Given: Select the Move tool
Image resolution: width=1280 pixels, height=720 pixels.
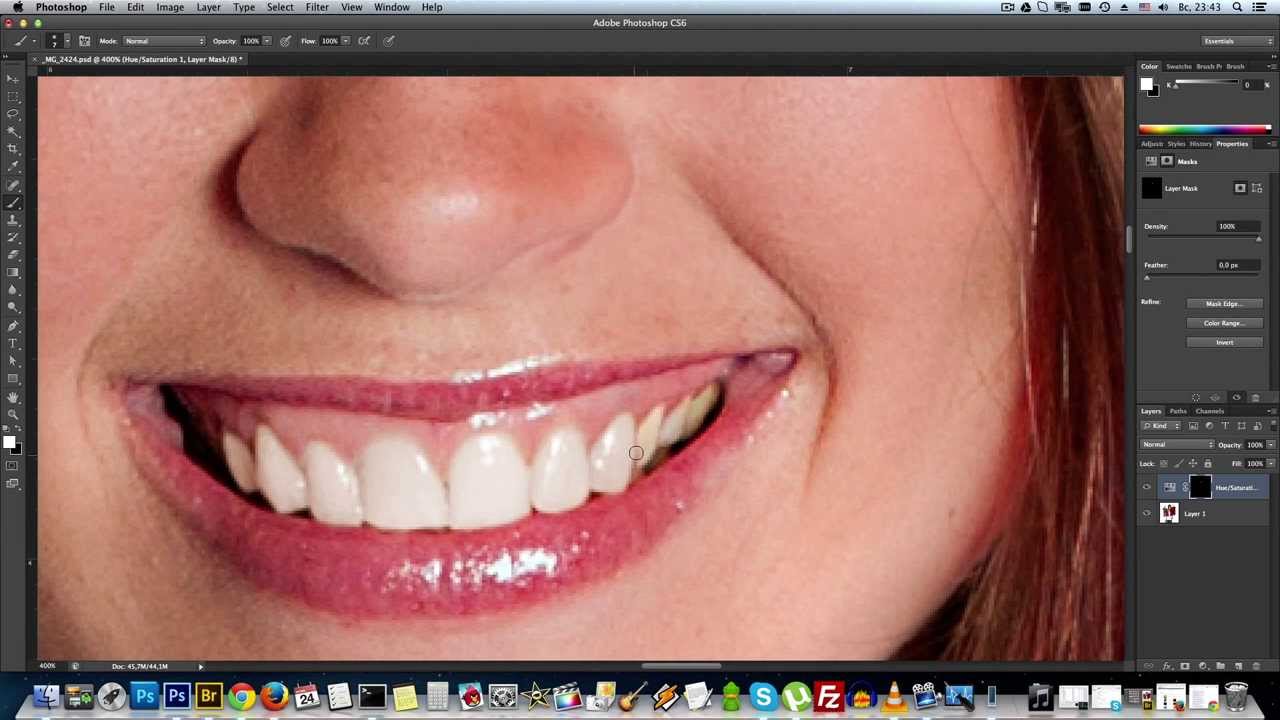Looking at the screenshot, I should point(13,78).
